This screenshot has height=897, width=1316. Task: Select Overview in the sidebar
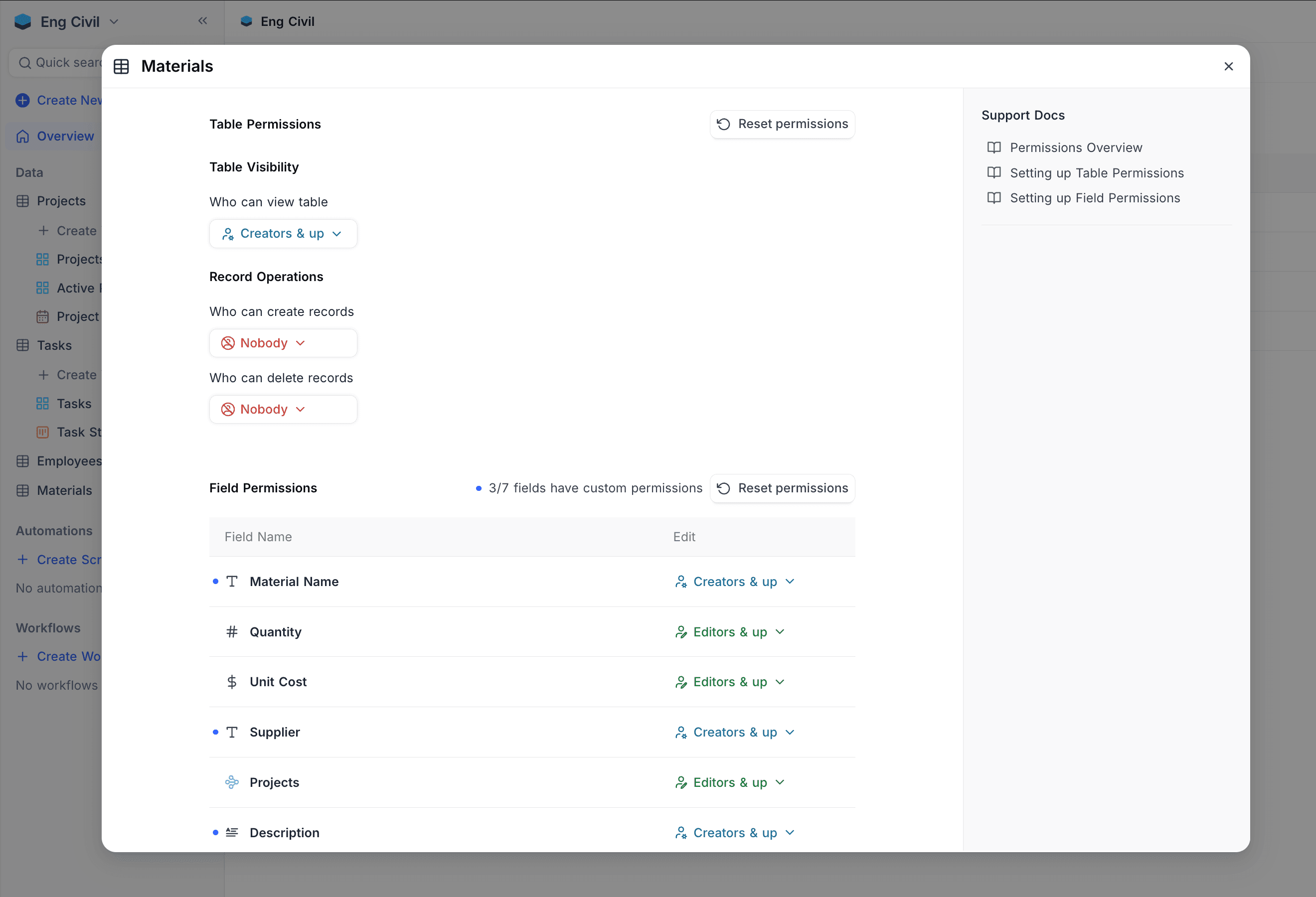(65, 136)
